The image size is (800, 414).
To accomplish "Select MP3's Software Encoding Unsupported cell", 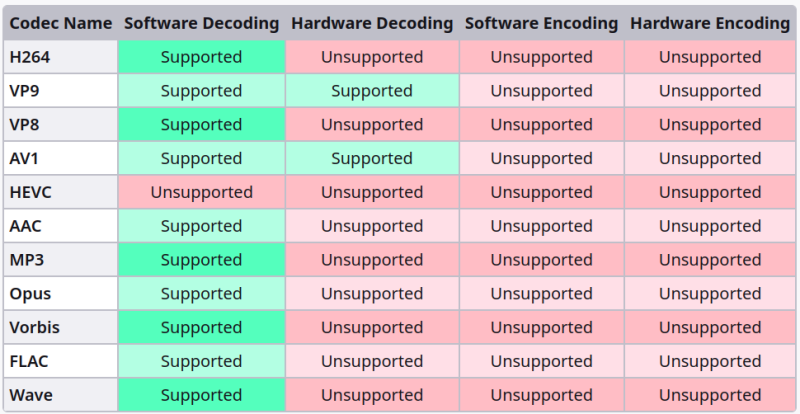I will pos(541,260).
